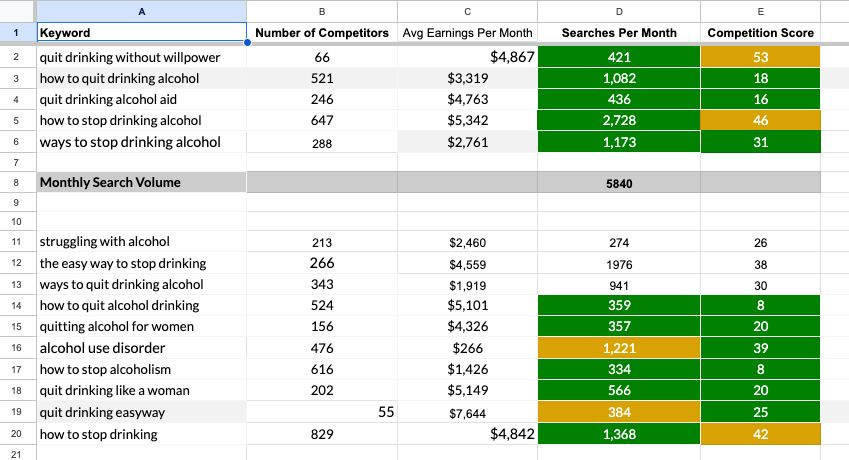Select column D header
Image resolution: width=849 pixels, height=460 pixels.
[x=619, y=11]
